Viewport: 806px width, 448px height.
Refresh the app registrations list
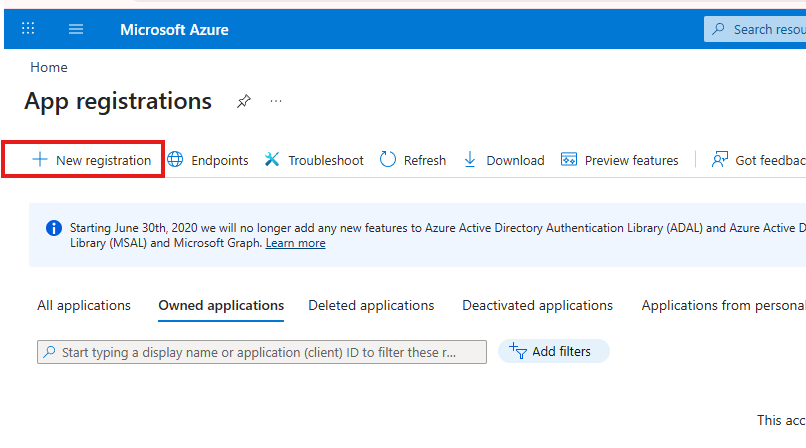(x=413, y=160)
